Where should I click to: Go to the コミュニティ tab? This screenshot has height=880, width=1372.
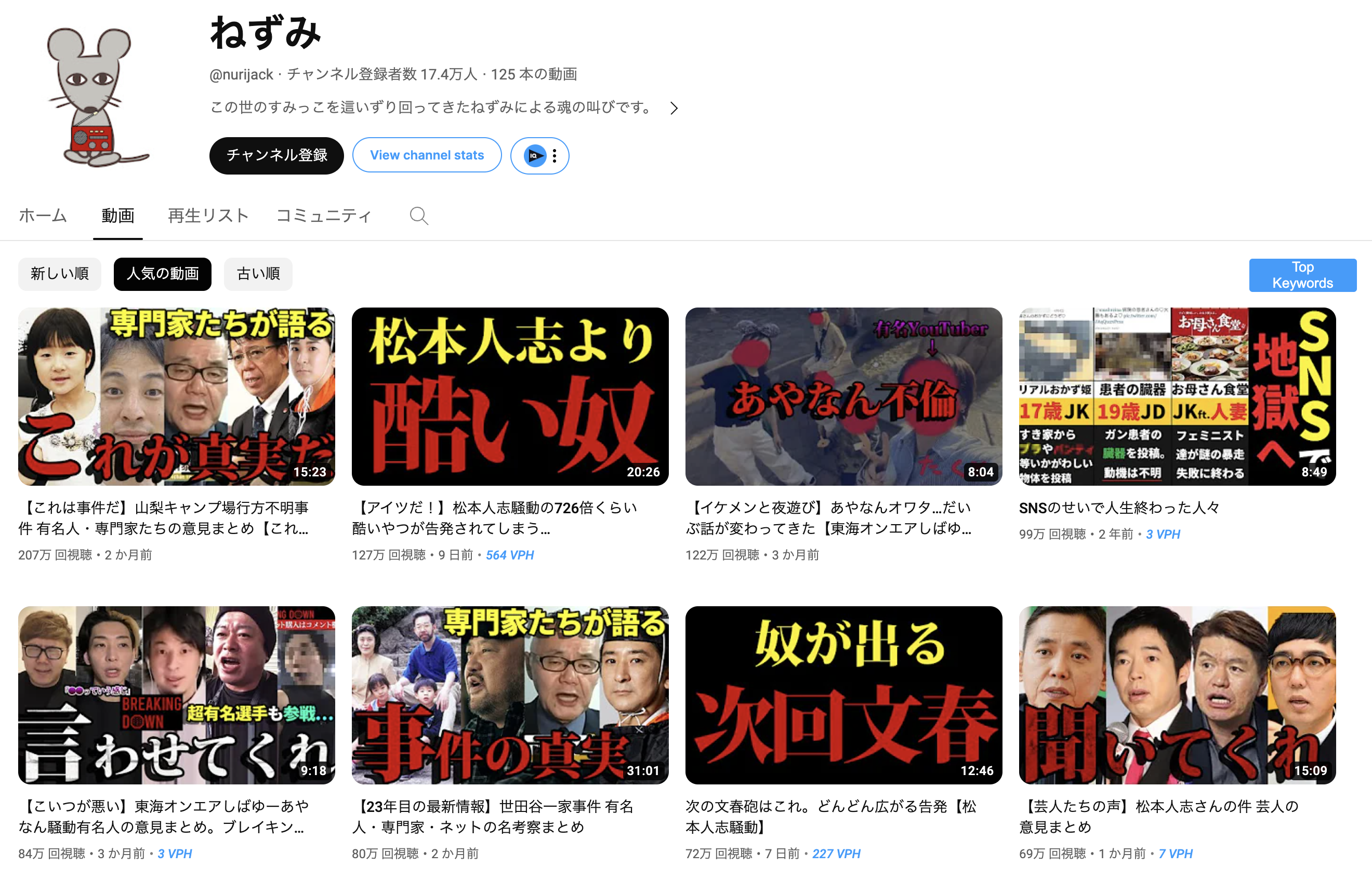click(x=324, y=216)
